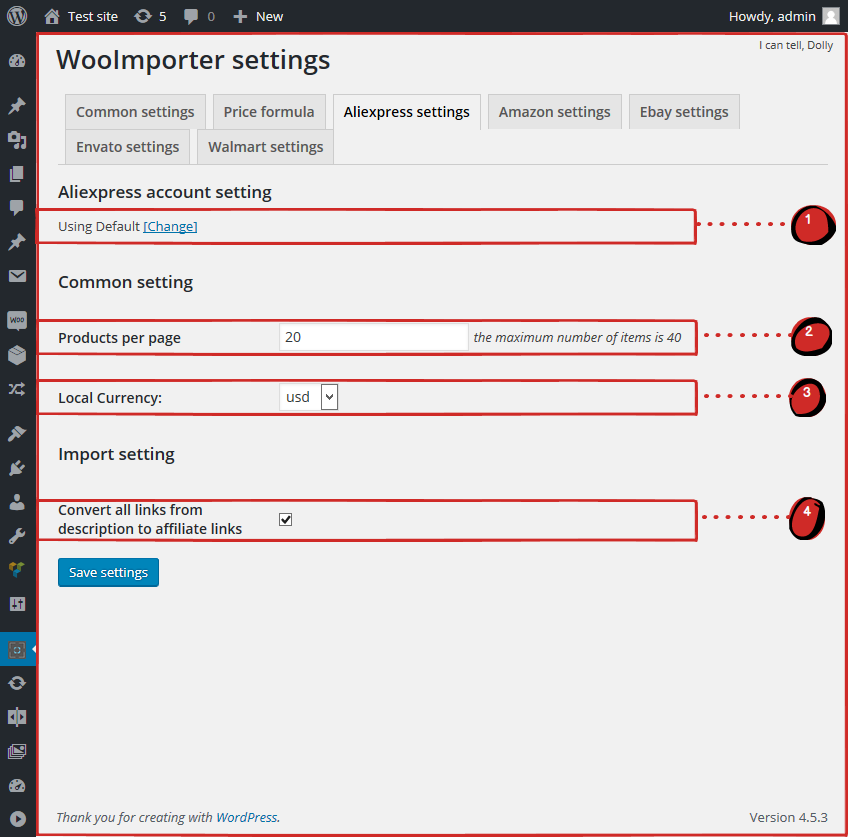This screenshot has height=837, width=848.
Task: Click the envelope mail icon in the sidebar
Action: 17,276
